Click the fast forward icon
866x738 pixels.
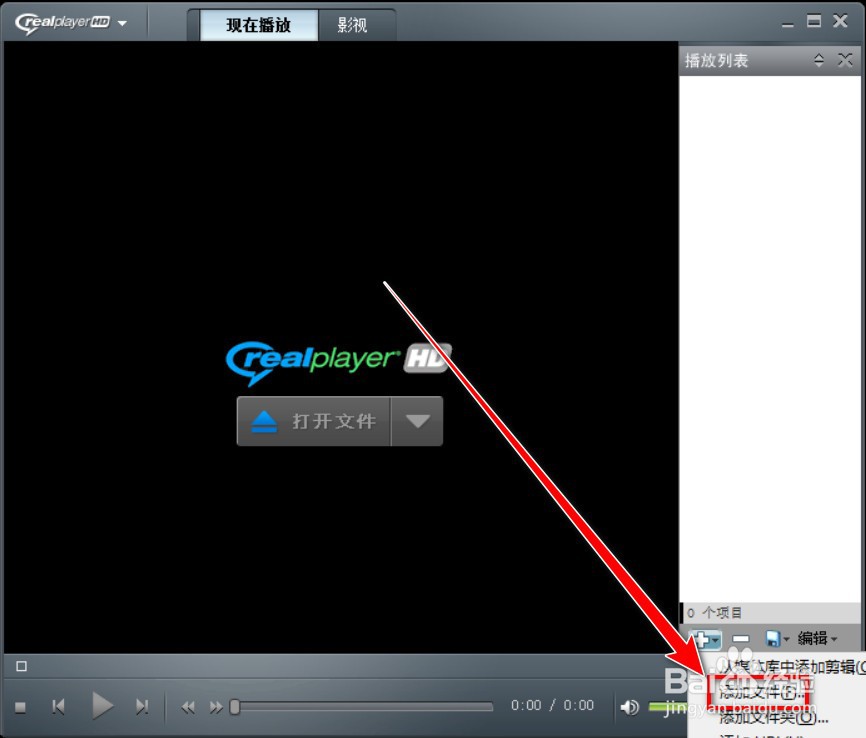pyautogui.click(x=216, y=707)
